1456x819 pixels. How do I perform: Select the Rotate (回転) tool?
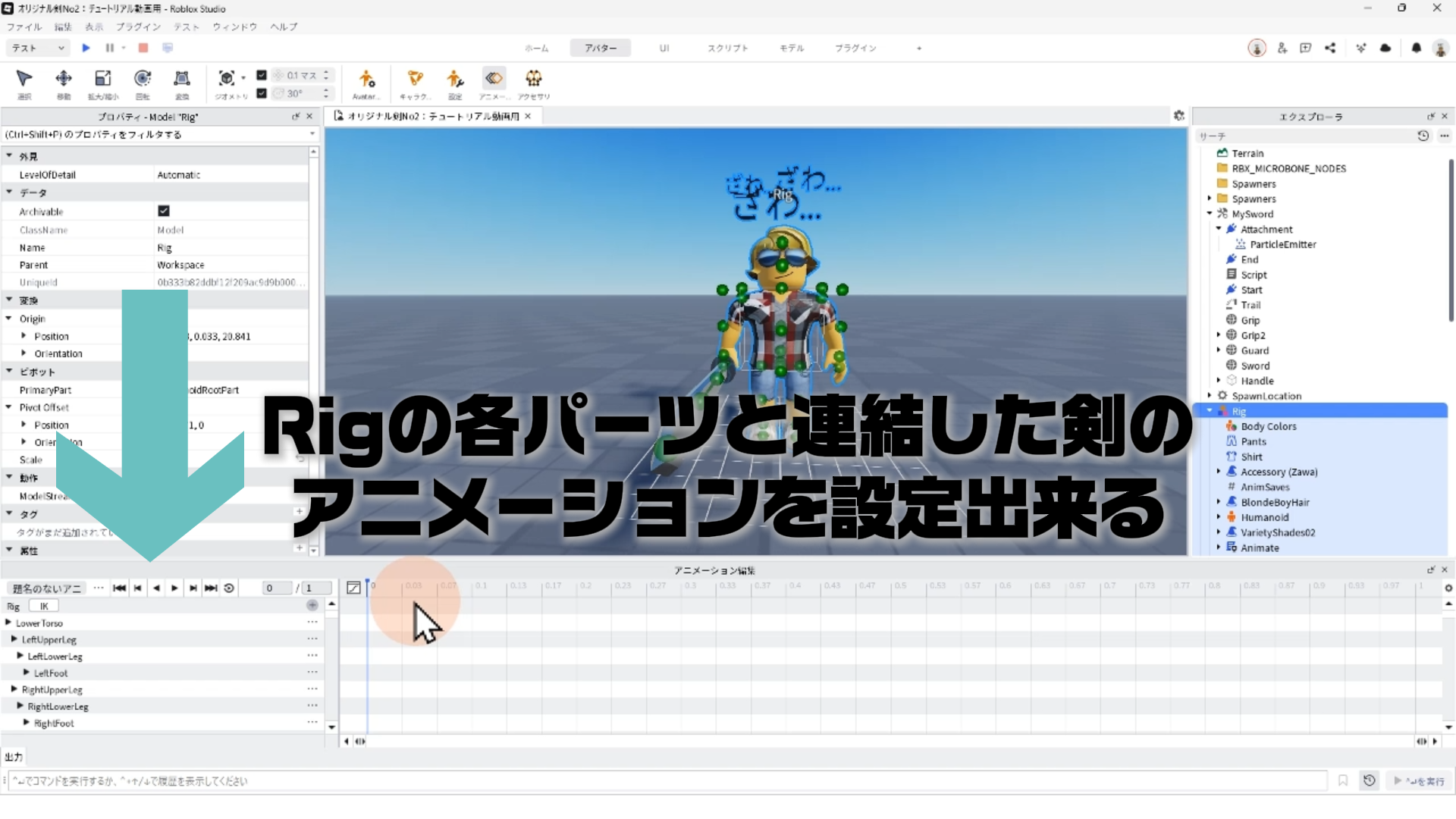(x=143, y=79)
